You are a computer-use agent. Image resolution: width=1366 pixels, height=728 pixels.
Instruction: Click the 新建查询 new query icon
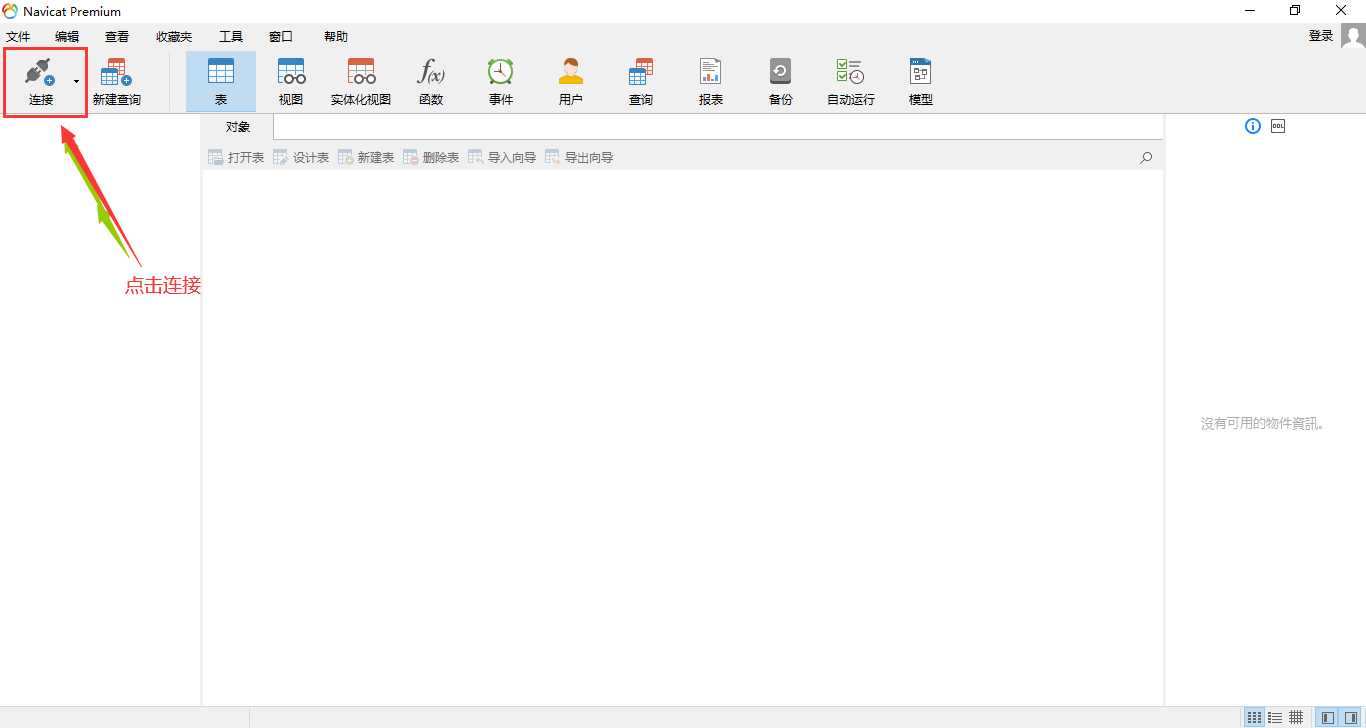[x=116, y=72]
